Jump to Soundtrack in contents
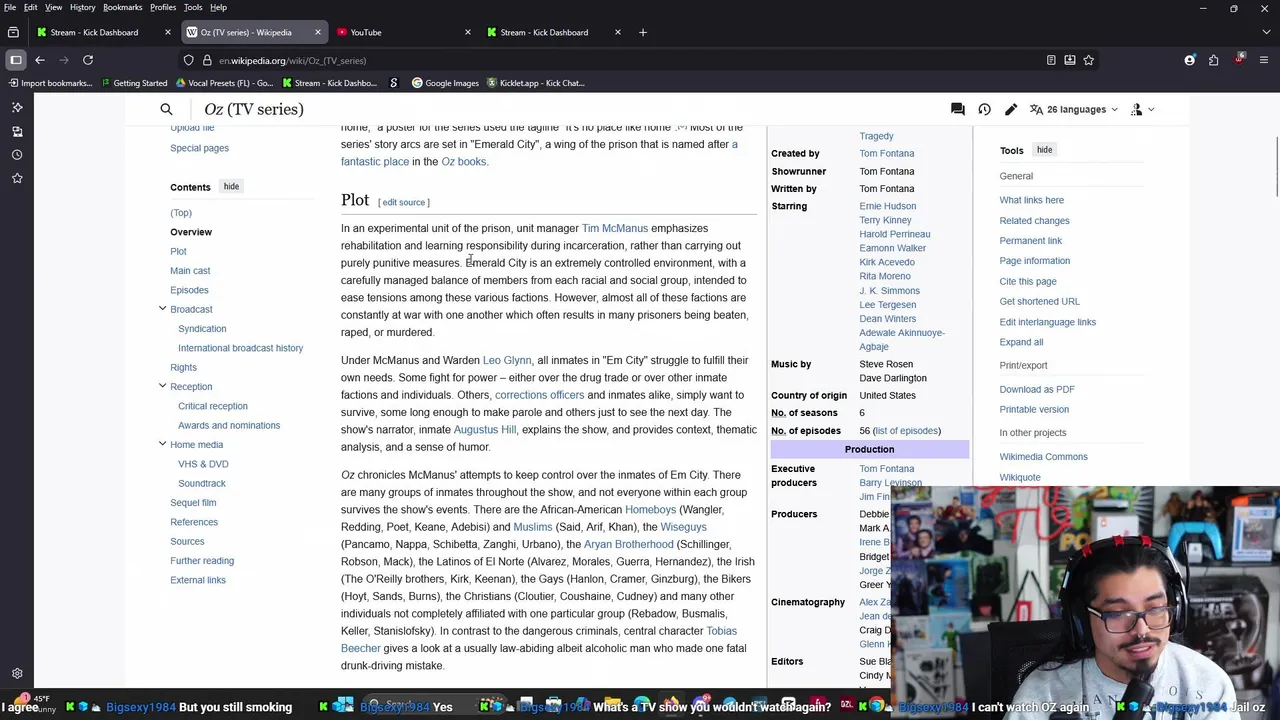 click(202, 484)
